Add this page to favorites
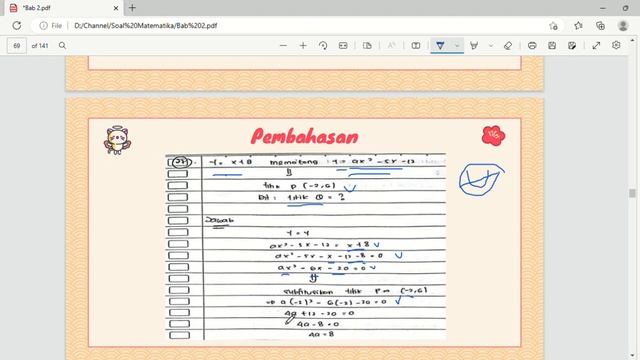Screen dimensions: 640x360 [x=553, y=26]
